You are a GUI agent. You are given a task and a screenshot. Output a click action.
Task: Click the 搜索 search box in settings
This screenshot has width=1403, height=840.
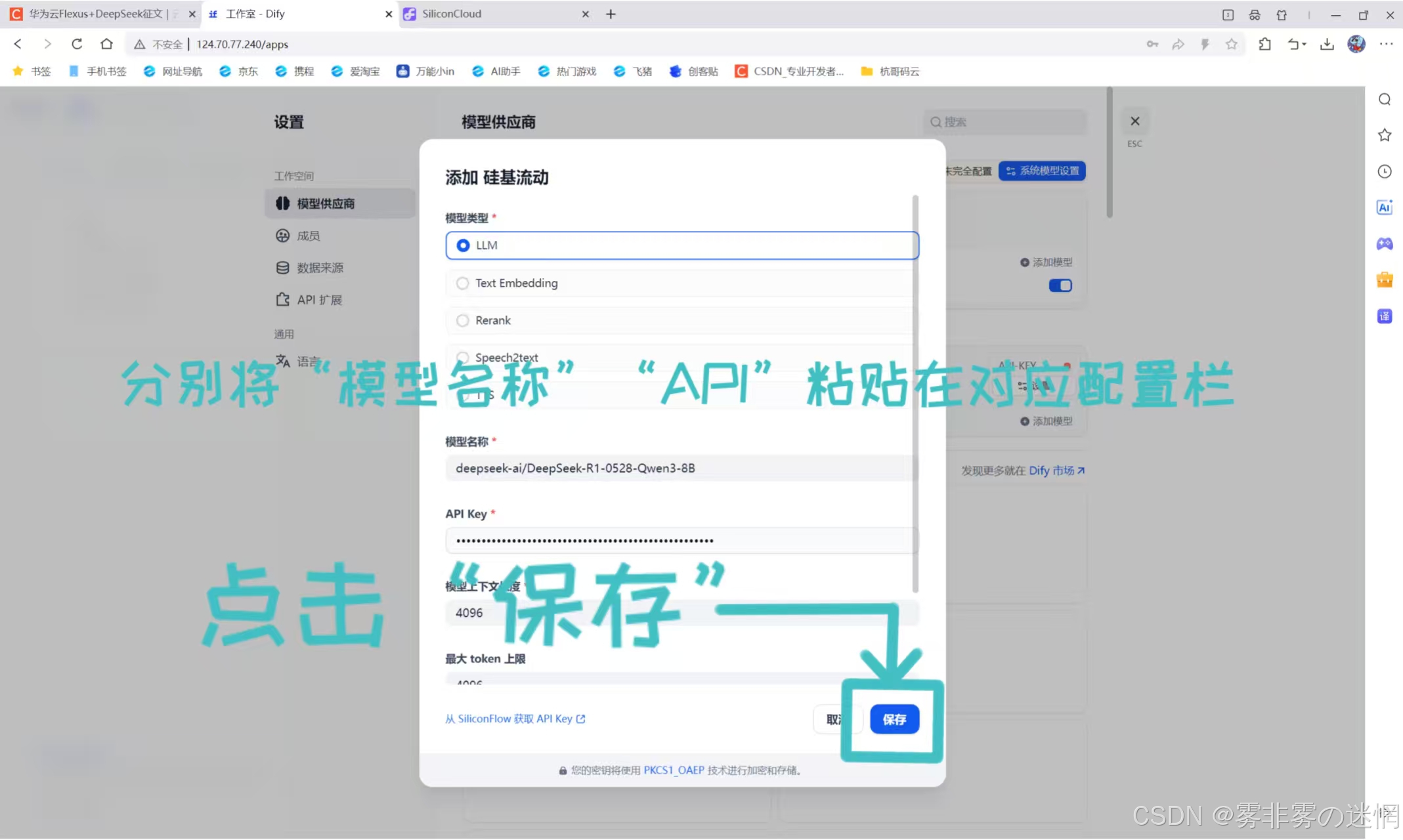(1004, 122)
